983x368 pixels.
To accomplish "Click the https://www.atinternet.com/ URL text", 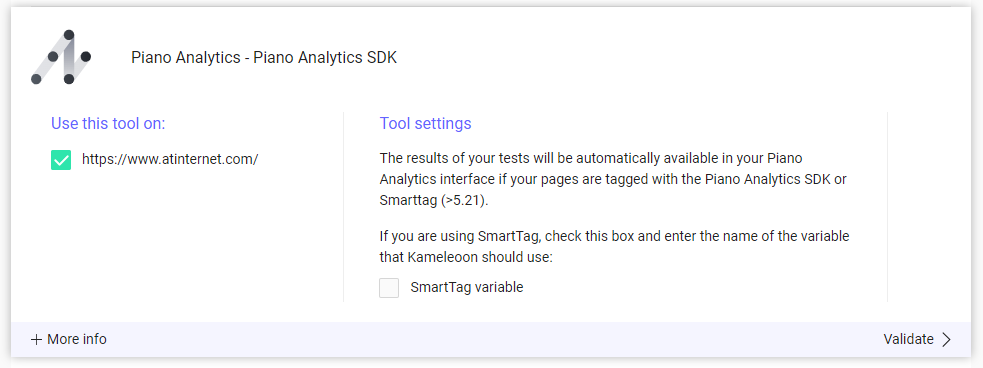I will [170, 159].
